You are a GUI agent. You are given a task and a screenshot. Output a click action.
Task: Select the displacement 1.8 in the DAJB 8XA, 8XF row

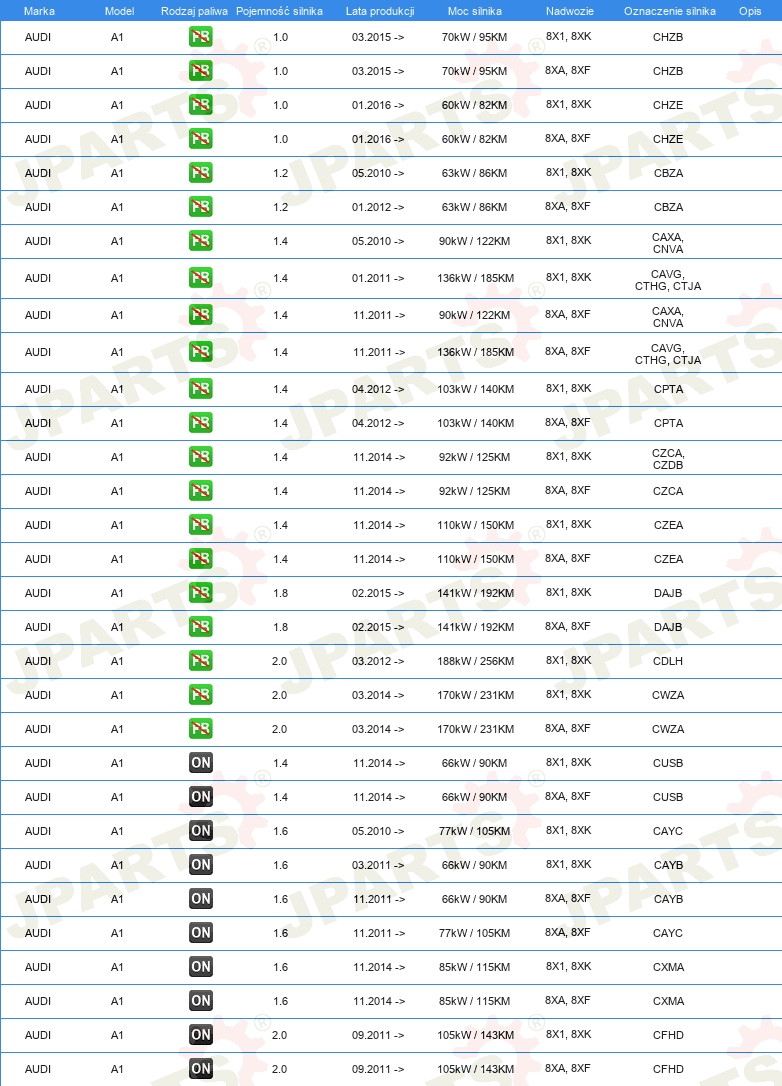[281, 627]
